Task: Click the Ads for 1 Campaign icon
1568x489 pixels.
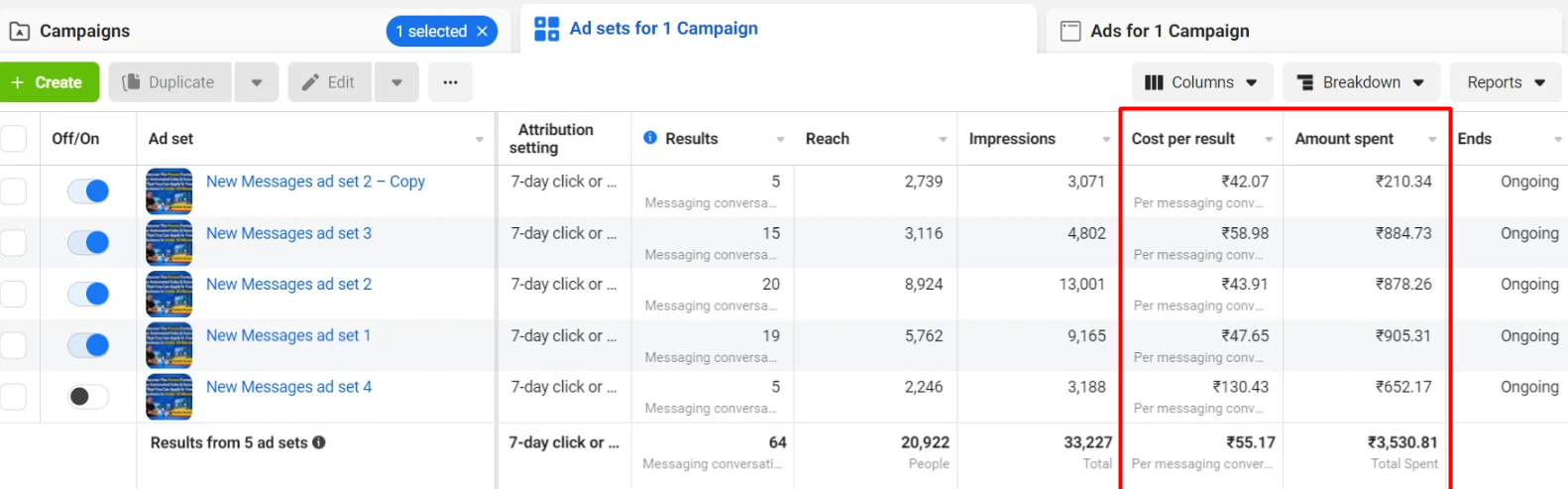Action: point(1070,32)
